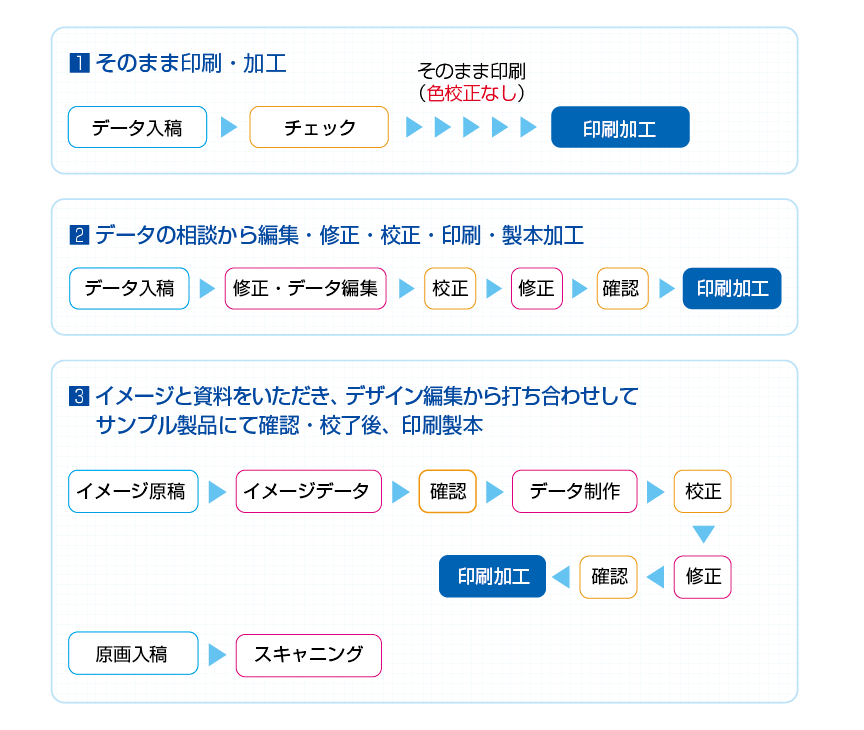
Task: Click the 修正・データ編集 box
Action: click(305, 288)
